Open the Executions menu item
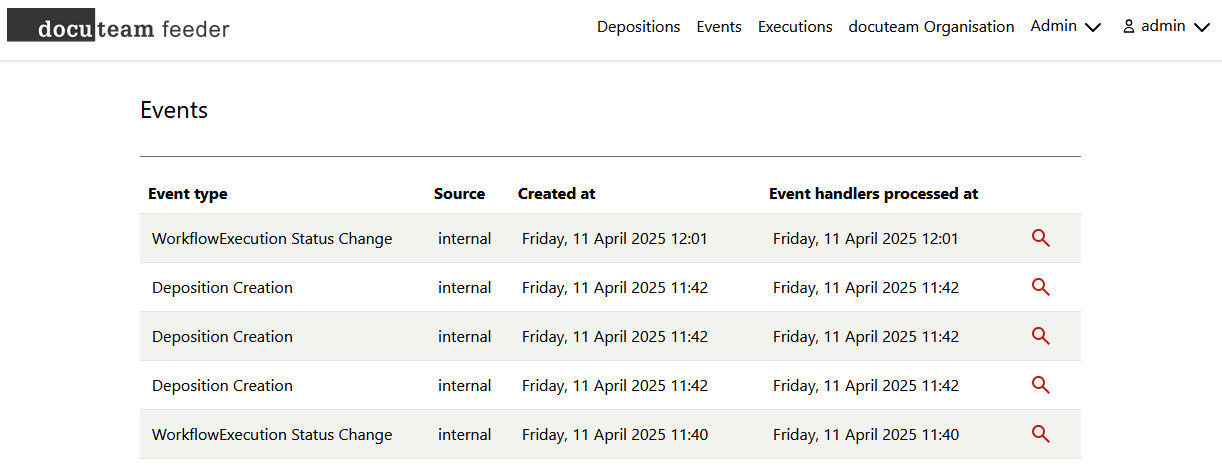The width and height of the screenshot is (1222, 472). tap(795, 27)
